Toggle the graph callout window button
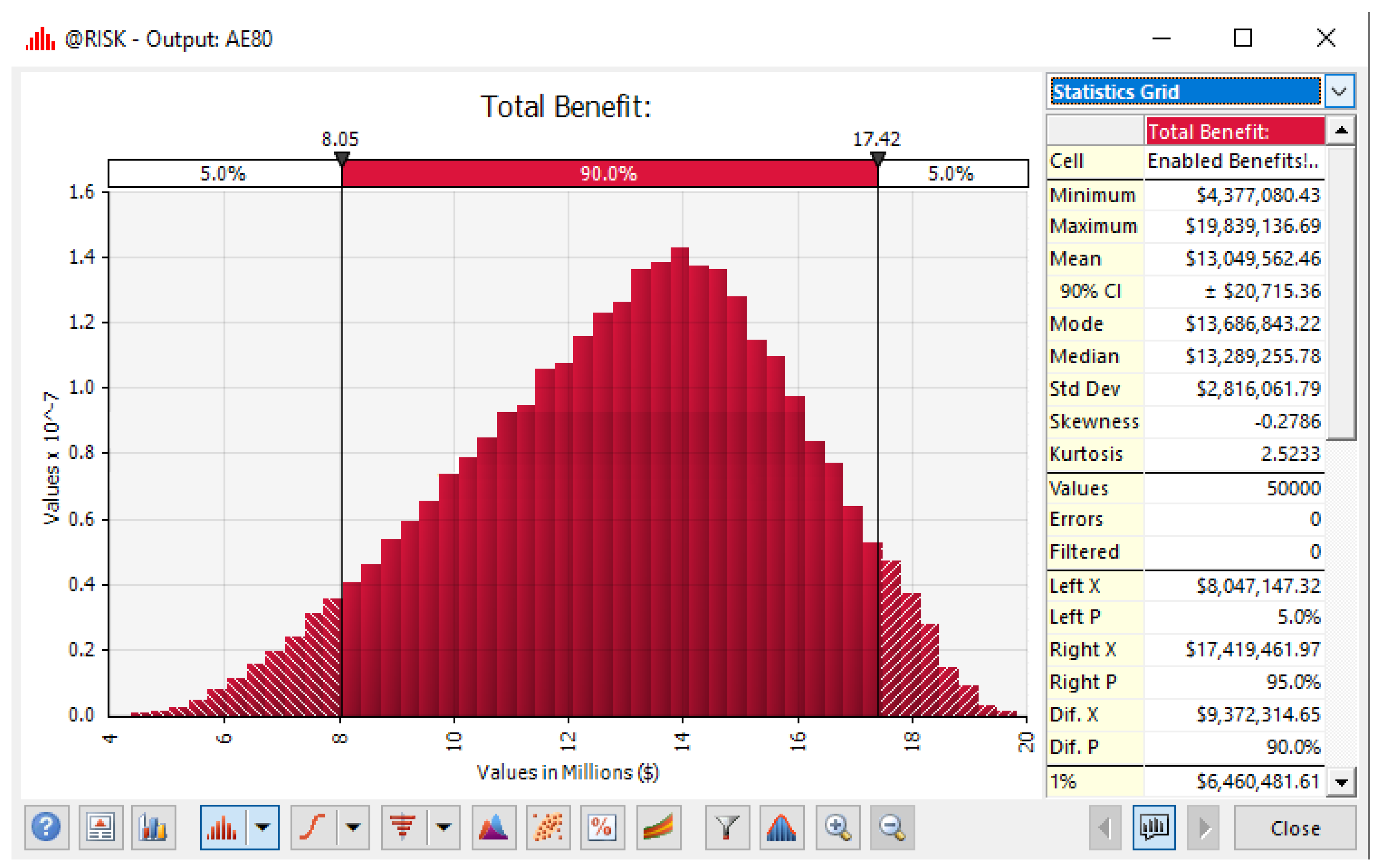This screenshot has height=868, width=1376. (x=1154, y=827)
